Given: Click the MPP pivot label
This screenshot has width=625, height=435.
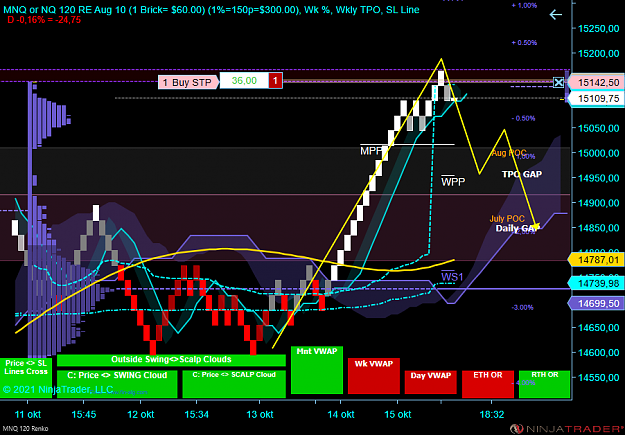Looking at the screenshot, I should (x=371, y=151).
